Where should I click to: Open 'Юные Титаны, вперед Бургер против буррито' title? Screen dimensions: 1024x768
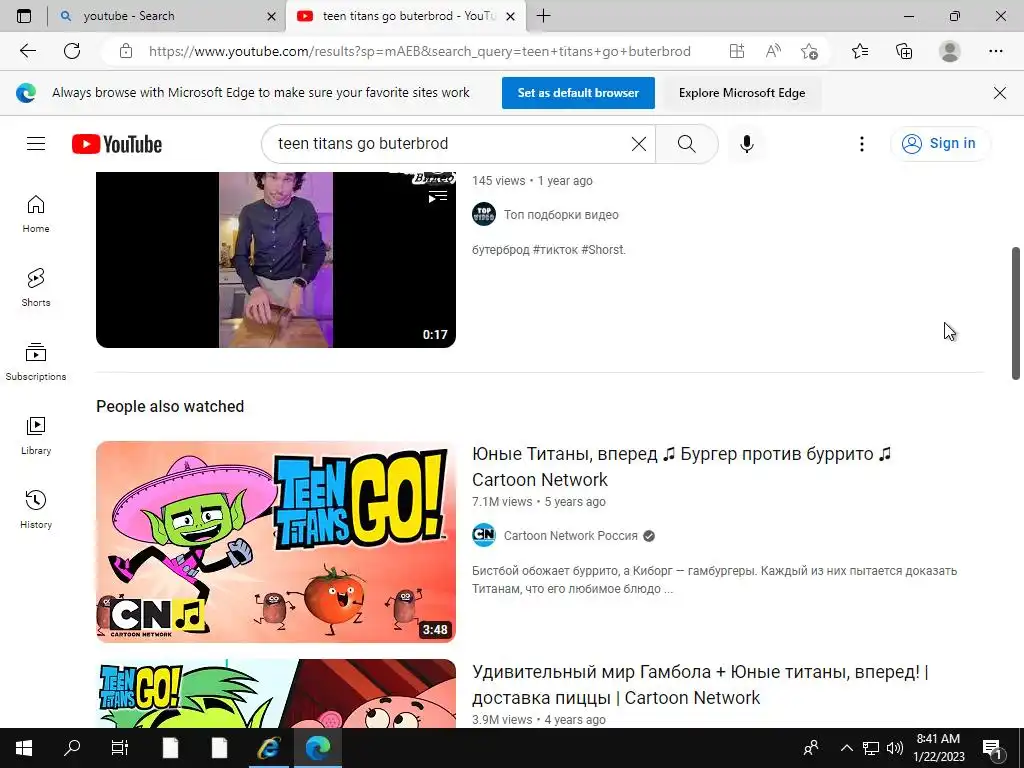point(681,466)
